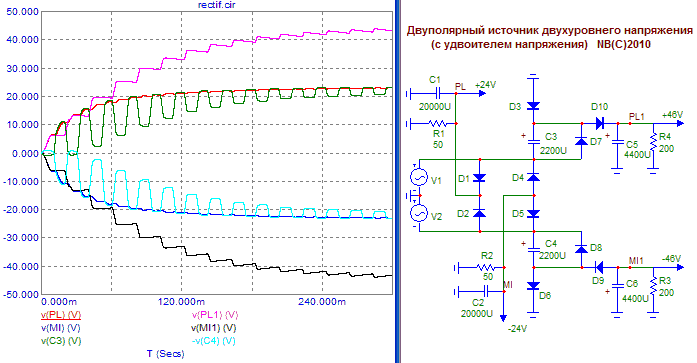Click the 50.000 voltage axis label
Screen dimensions: 697x363
(x=22, y=12)
